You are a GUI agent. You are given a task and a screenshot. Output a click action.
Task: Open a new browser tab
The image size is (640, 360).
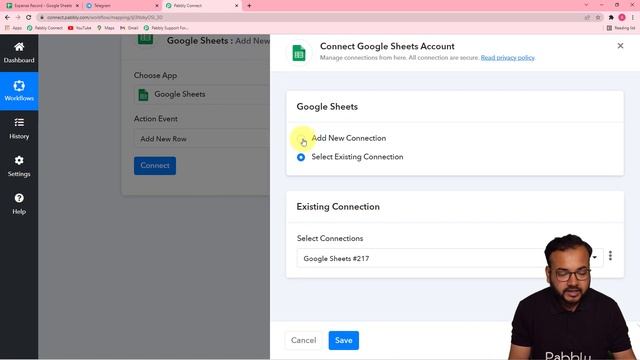point(249,6)
